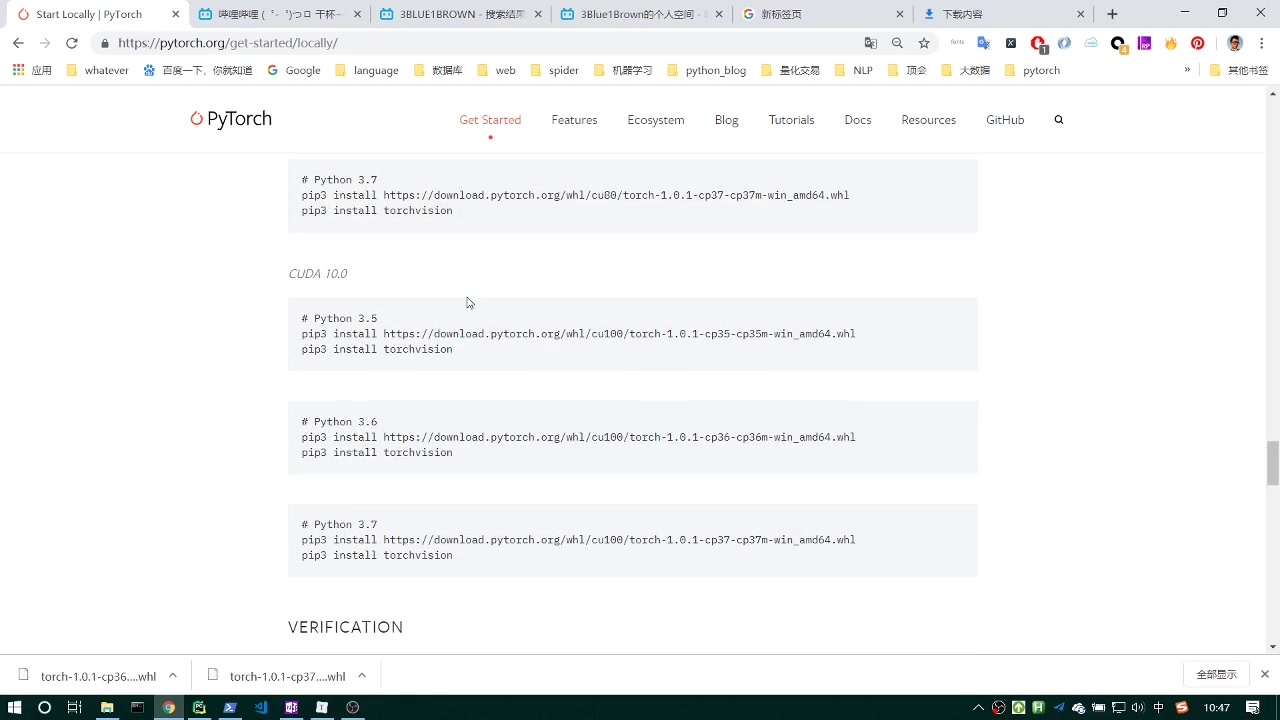Click the Google Translate page icon in address bar
Image resolution: width=1280 pixels, height=720 pixels.
point(871,43)
